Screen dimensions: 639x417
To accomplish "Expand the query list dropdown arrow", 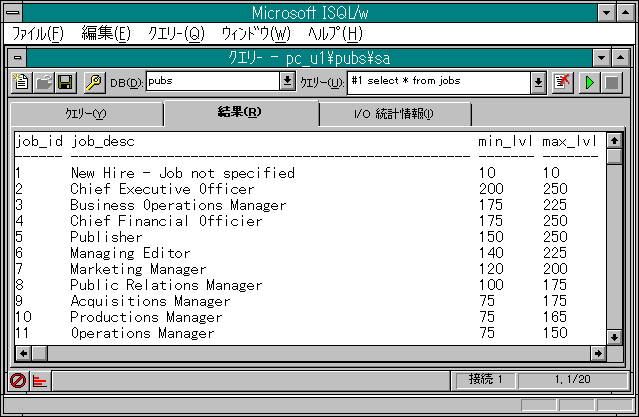I will (538, 83).
